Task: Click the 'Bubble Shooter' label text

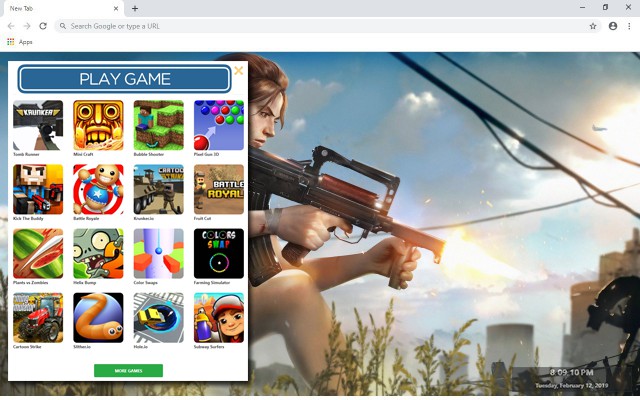Action: point(149,154)
